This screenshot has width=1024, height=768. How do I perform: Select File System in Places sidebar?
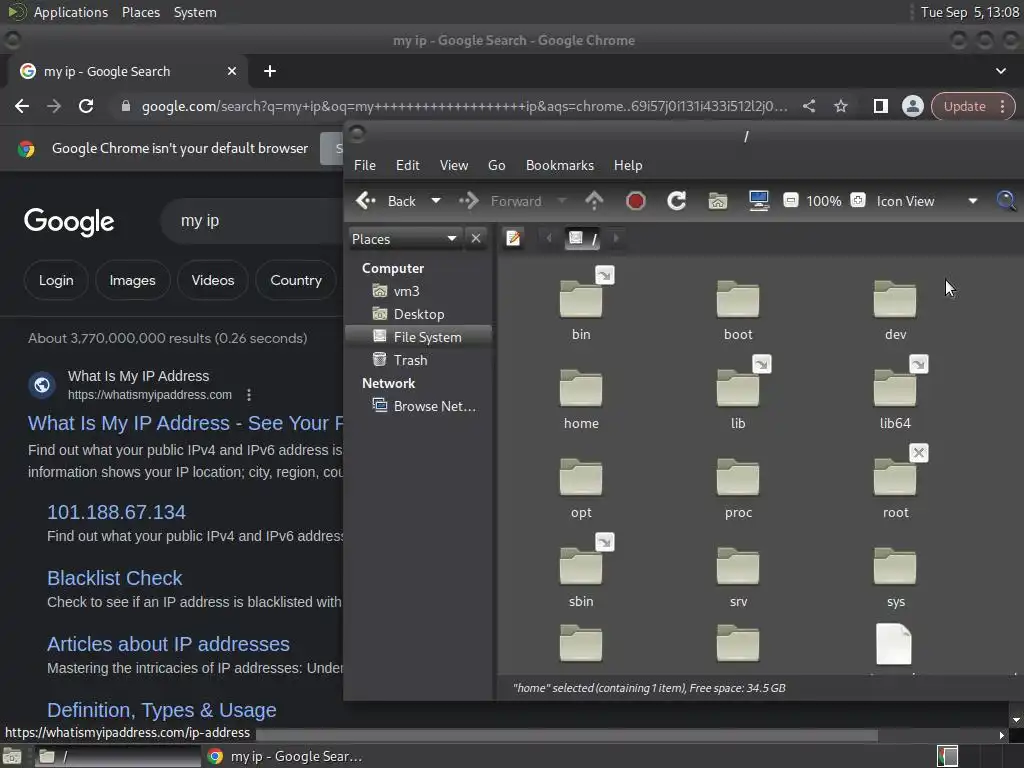point(419,336)
